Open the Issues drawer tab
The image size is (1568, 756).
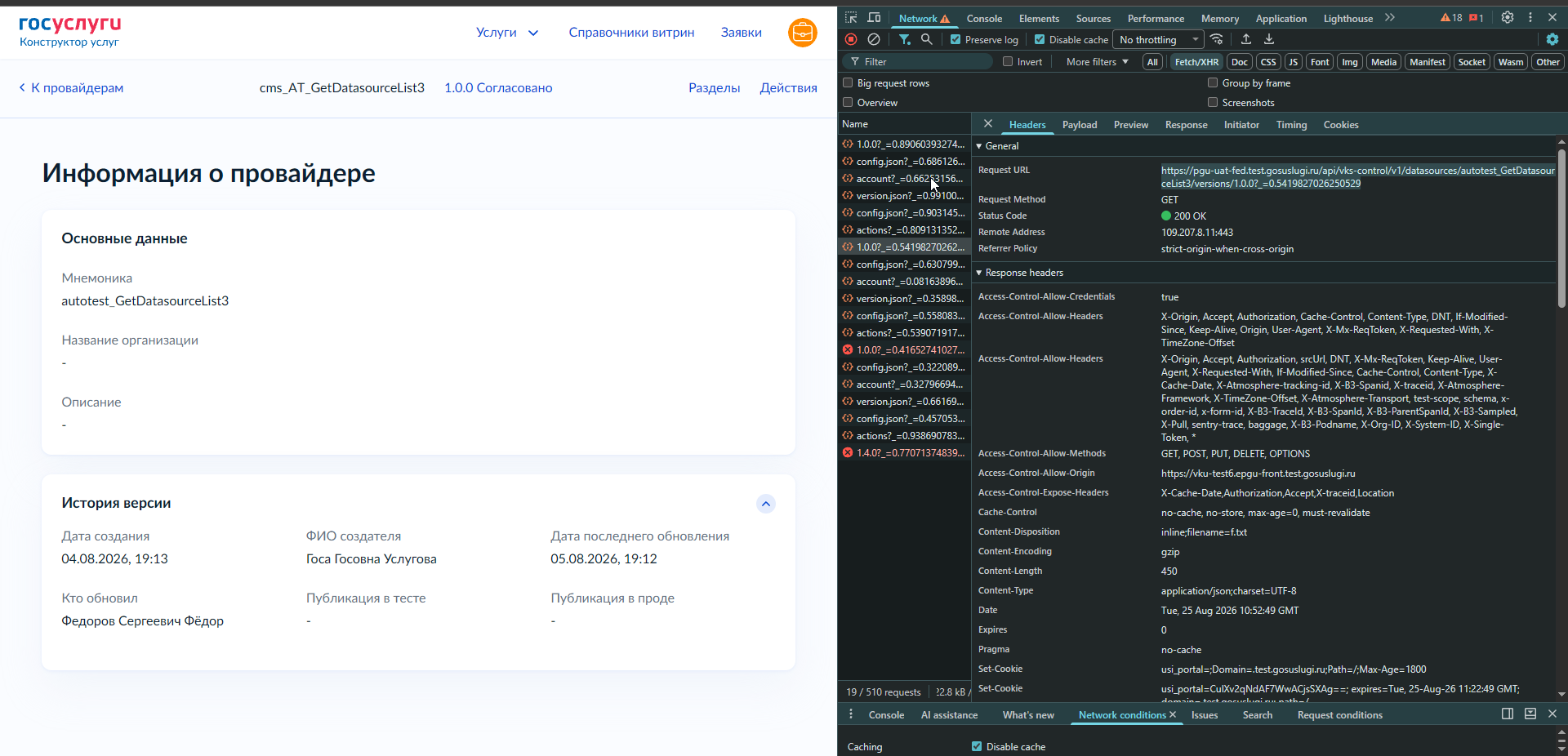(x=1204, y=715)
